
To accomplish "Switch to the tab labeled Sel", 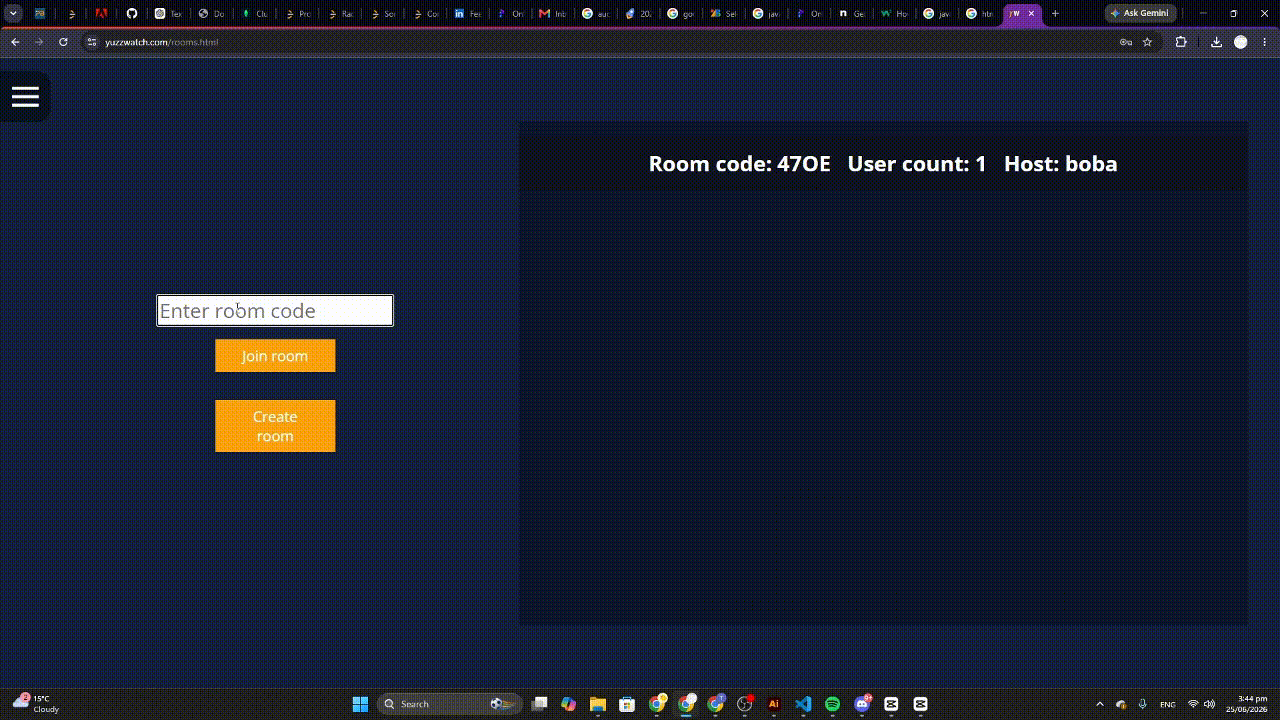I will click(x=722, y=13).
